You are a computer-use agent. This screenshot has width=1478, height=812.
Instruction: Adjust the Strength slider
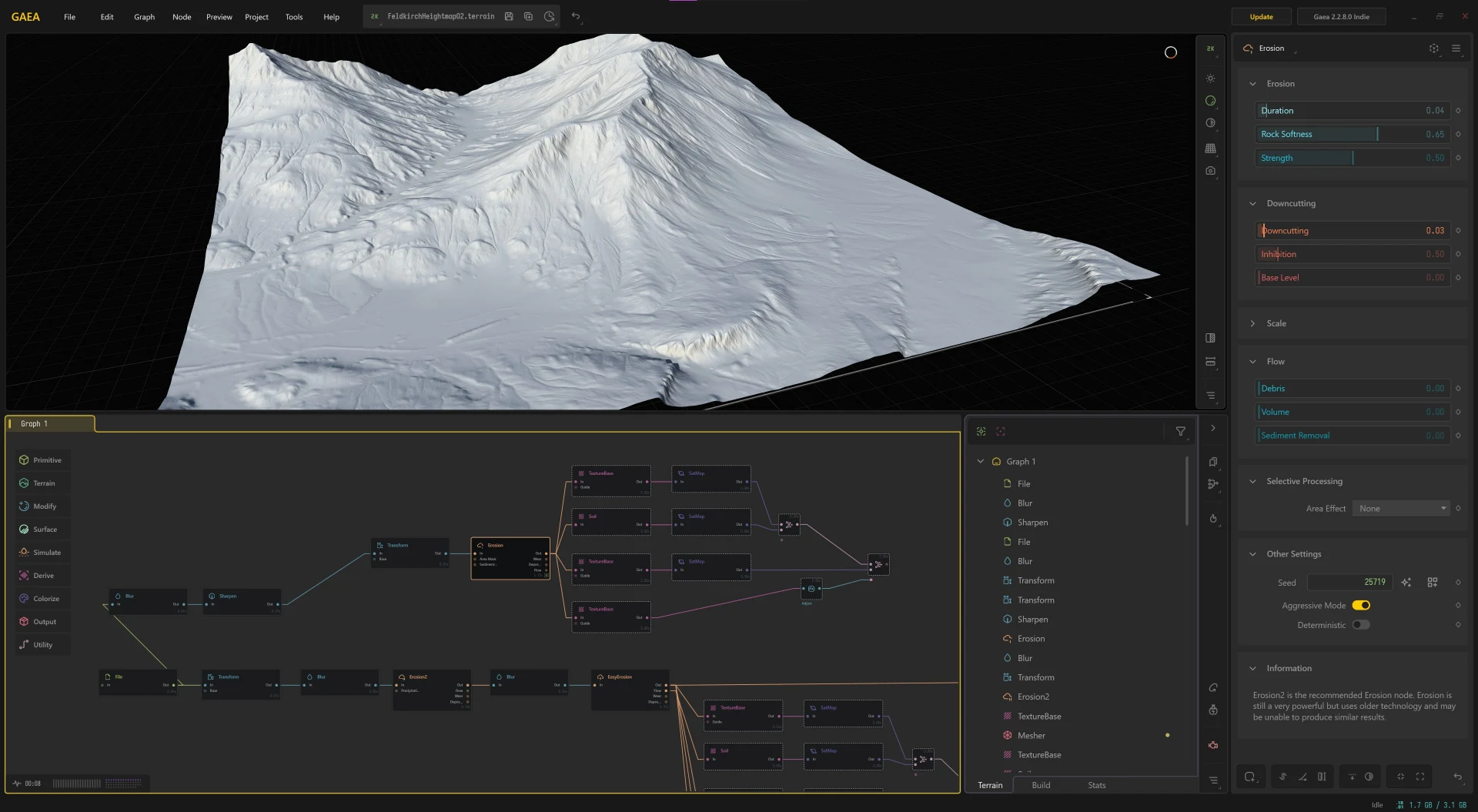coord(1353,158)
